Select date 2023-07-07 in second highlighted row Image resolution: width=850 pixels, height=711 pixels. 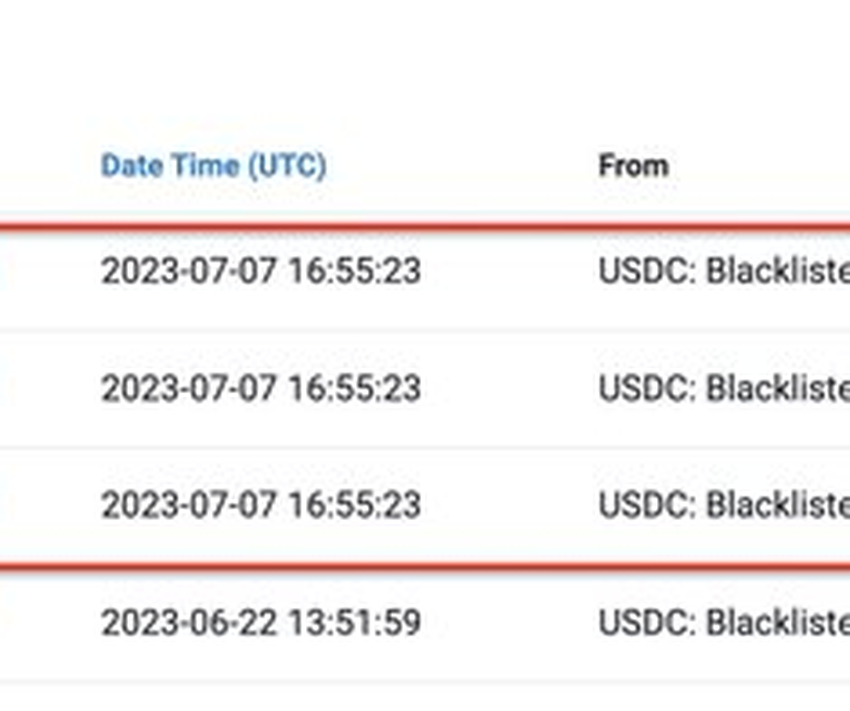[x=188, y=388]
